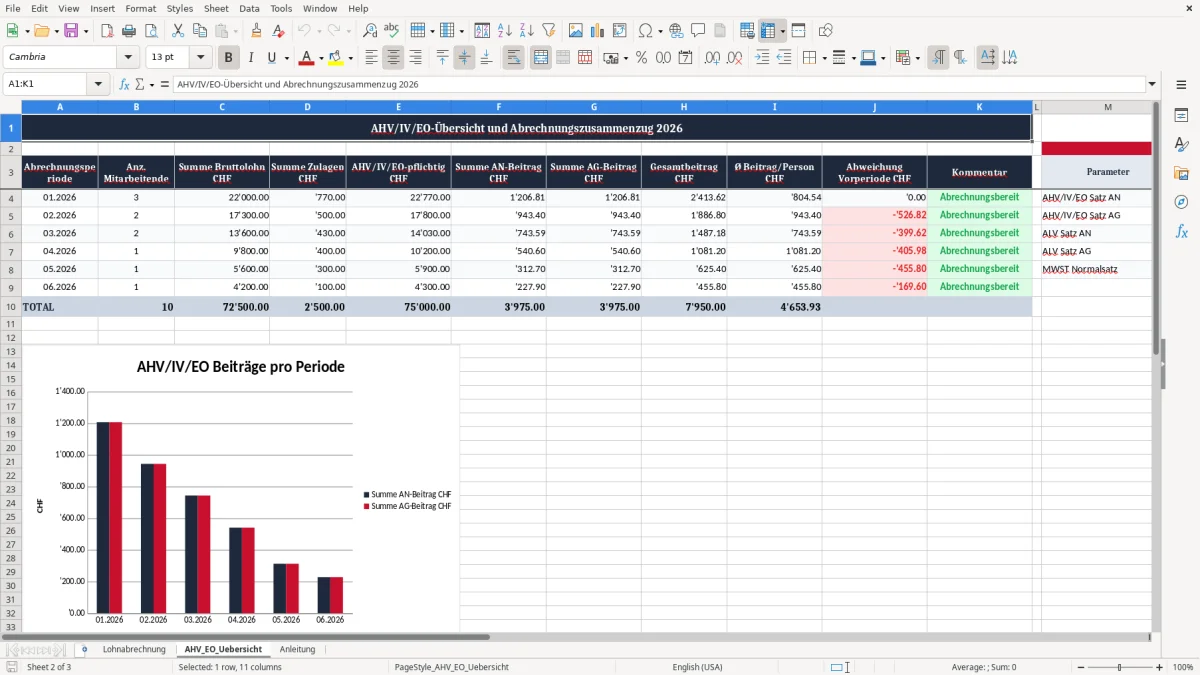Image resolution: width=1200 pixels, height=675 pixels.
Task: Click the Increase Indent icon
Action: click(x=762, y=58)
